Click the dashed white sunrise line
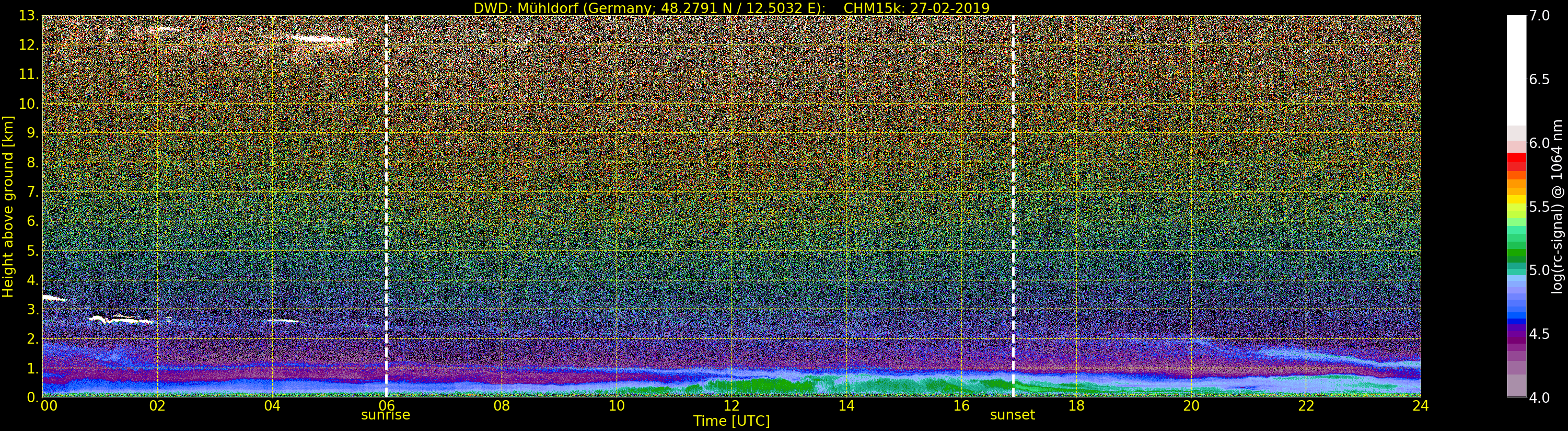This screenshot has width=1568, height=431. point(386,207)
